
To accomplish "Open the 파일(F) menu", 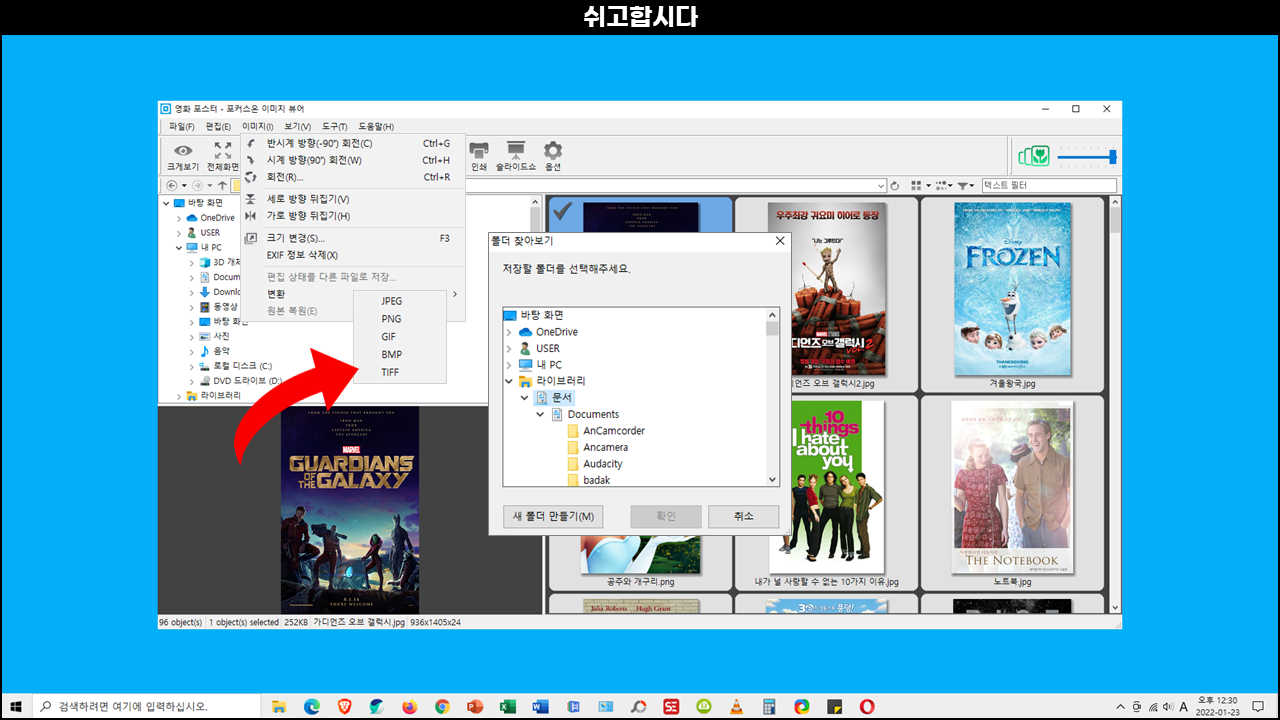I will click(181, 127).
